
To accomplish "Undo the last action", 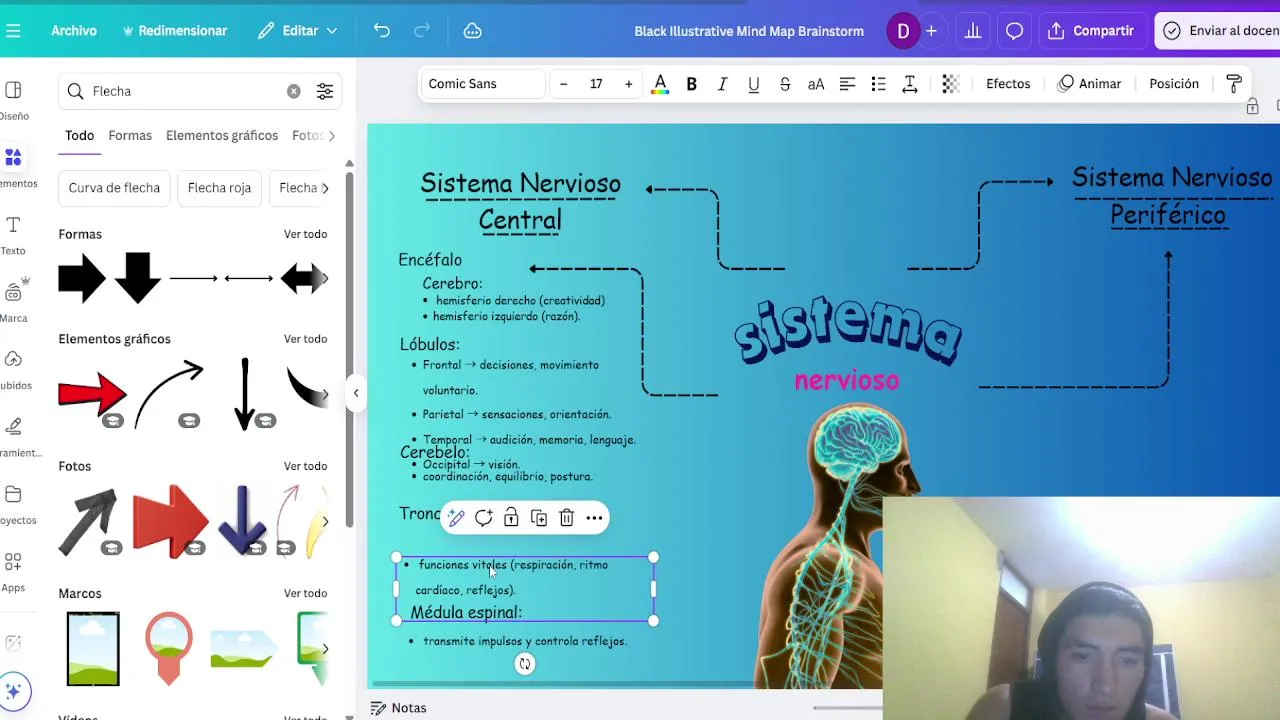I will (x=382, y=31).
